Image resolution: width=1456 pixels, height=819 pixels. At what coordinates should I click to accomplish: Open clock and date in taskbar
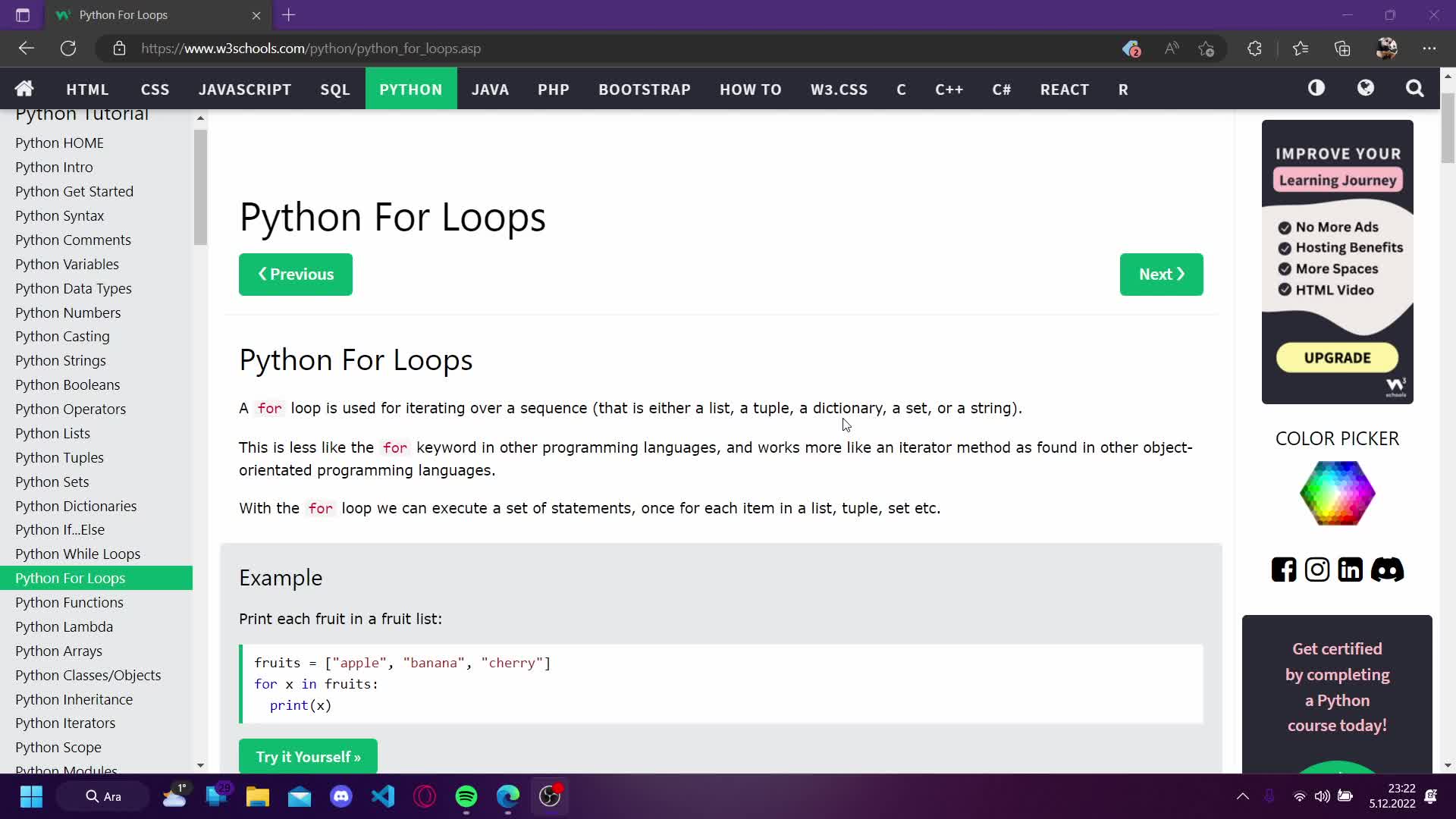point(1392,796)
